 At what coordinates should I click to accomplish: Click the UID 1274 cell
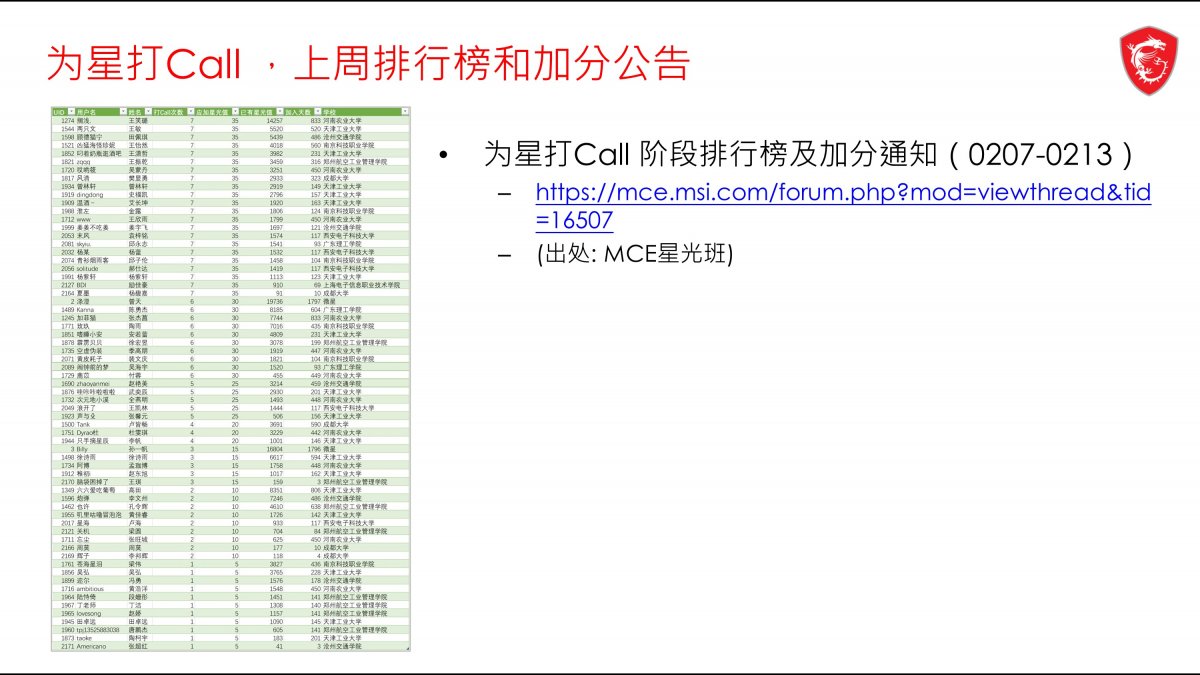click(68, 121)
